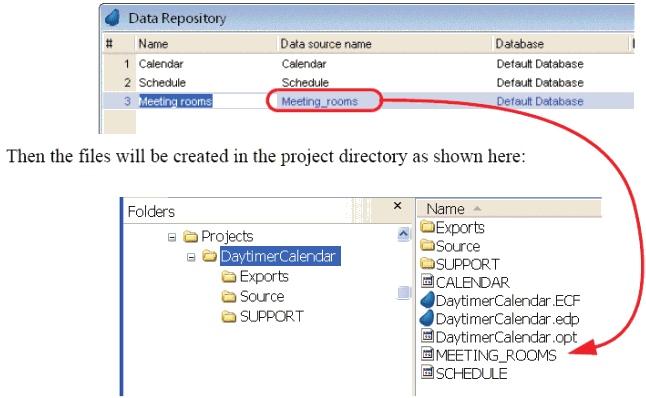Click the SCHEDULE file icon
The width and height of the screenshot is (646, 398).
point(428,372)
